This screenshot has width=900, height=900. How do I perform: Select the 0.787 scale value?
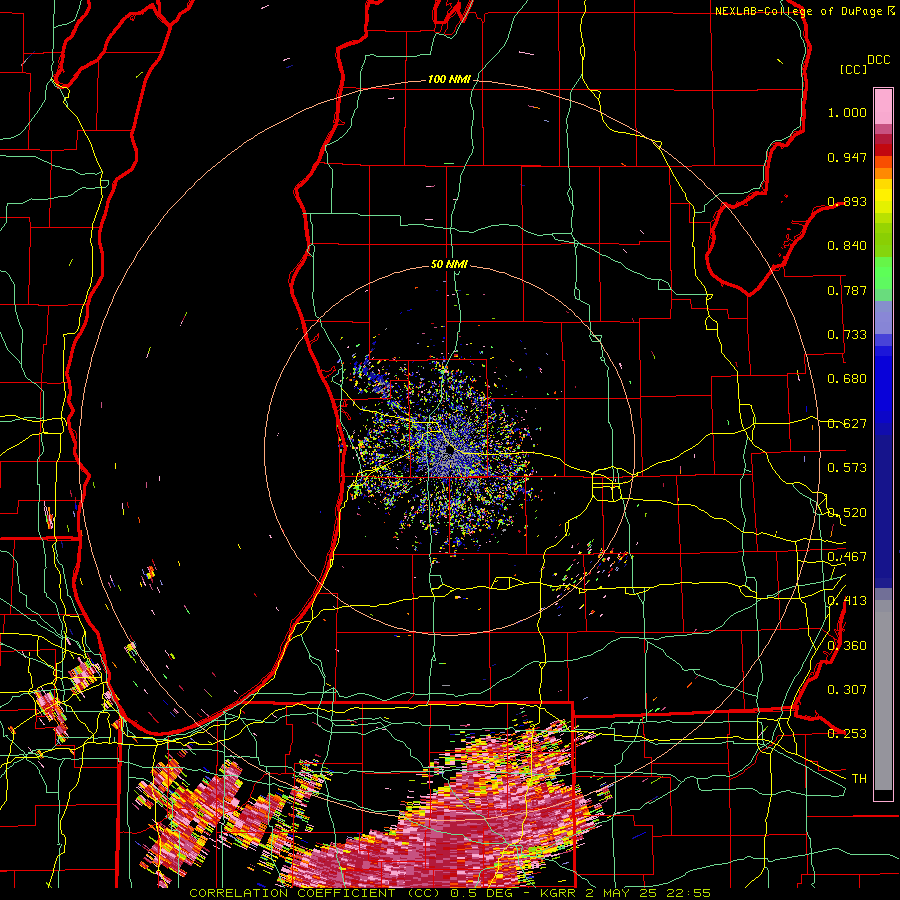[847, 290]
